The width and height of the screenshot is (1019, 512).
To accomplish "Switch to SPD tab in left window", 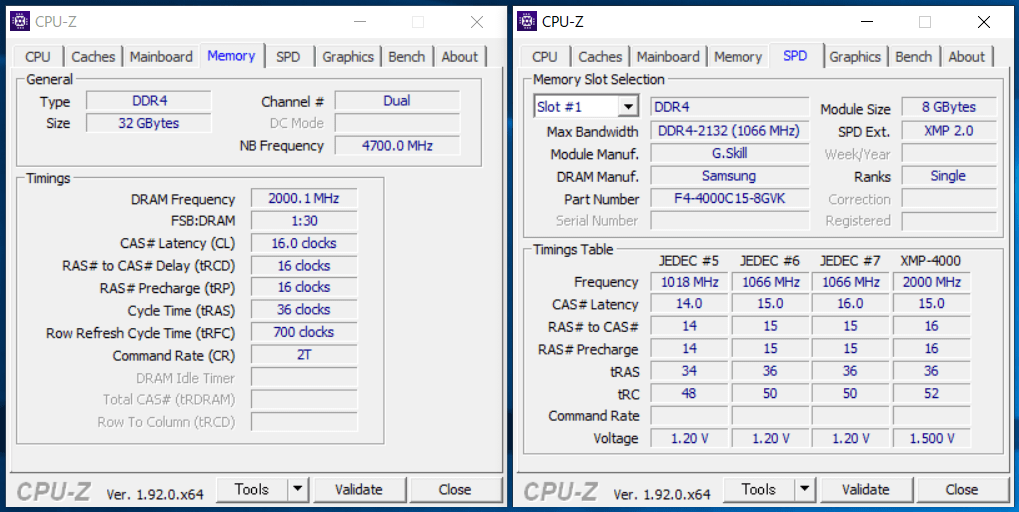I will tap(288, 57).
